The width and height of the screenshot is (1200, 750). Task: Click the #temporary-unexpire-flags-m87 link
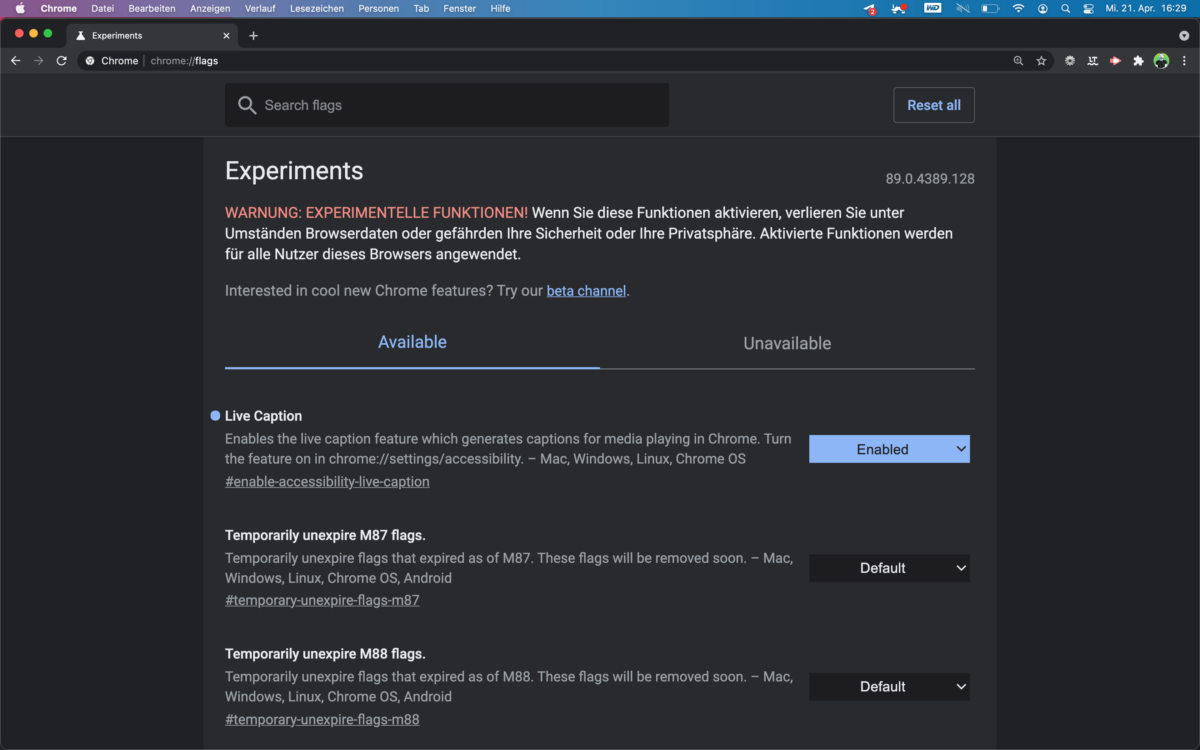tap(322, 600)
